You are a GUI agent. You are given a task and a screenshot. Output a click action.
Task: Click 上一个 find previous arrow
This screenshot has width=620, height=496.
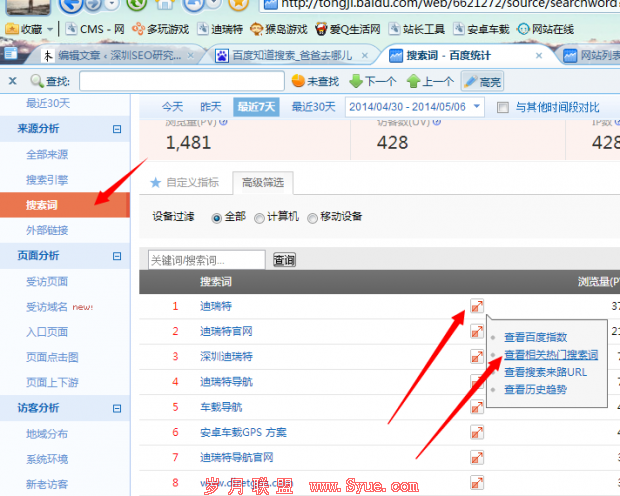[x=431, y=81]
